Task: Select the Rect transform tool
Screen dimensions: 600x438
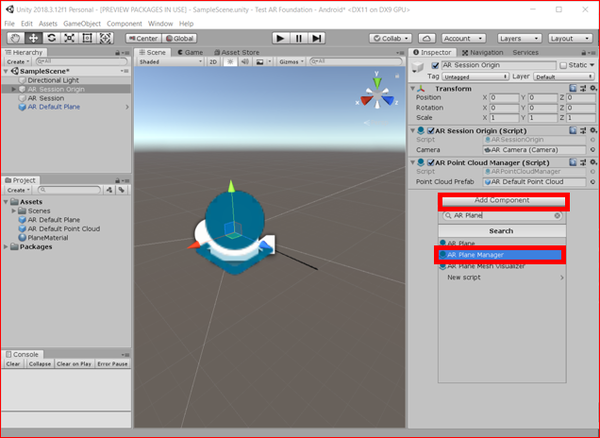Action: click(87, 38)
